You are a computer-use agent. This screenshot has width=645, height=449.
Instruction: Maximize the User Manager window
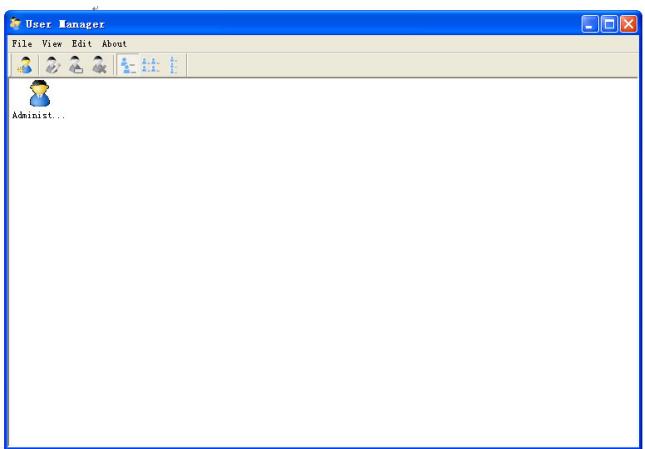[x=609, y=24]
